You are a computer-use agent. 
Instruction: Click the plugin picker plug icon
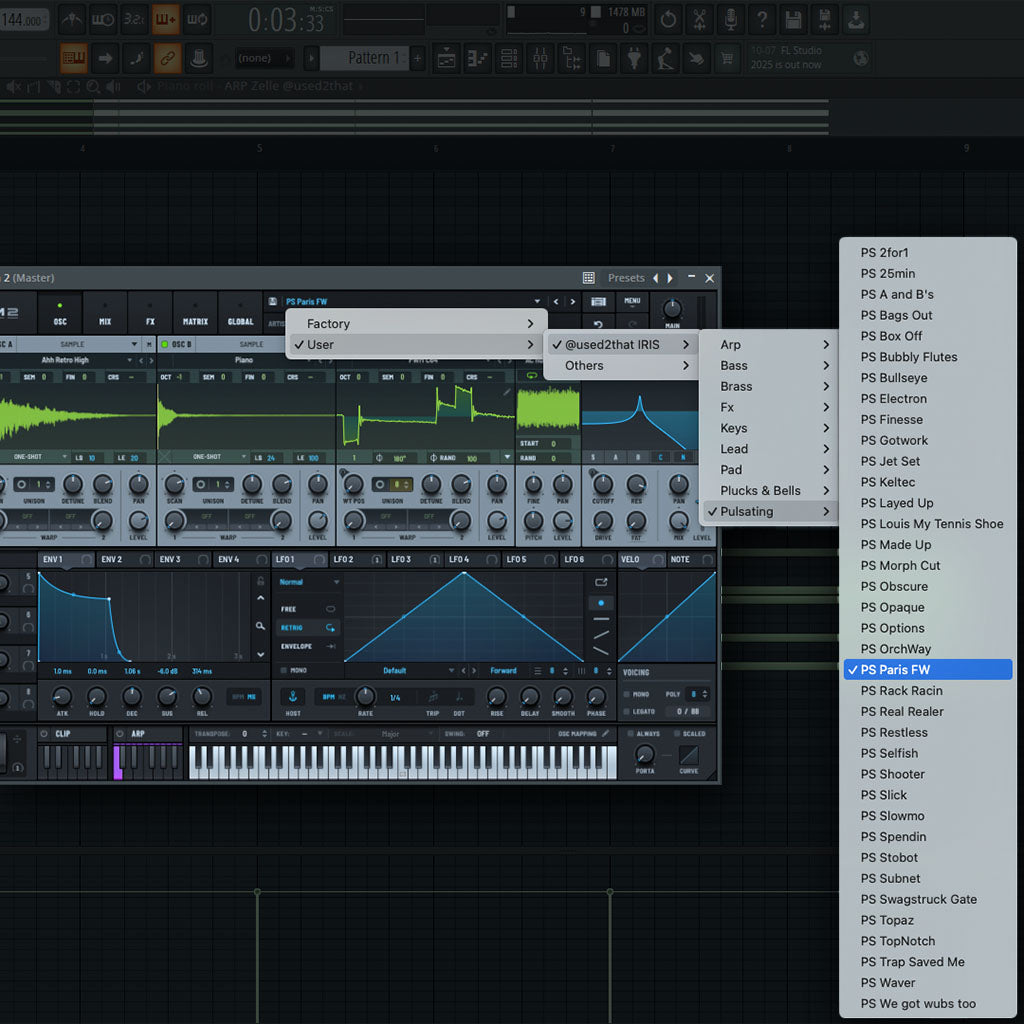click(633, 59)
